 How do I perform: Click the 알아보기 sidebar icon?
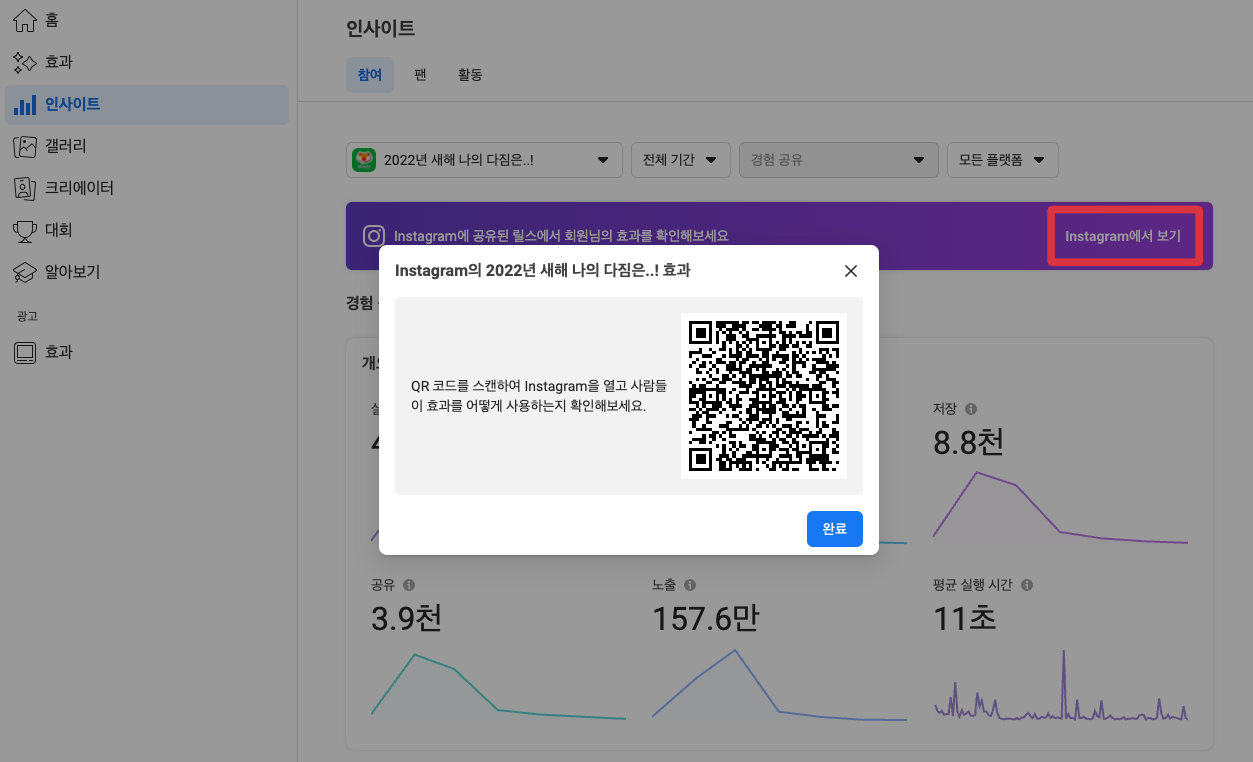click(x=24, y=271)
